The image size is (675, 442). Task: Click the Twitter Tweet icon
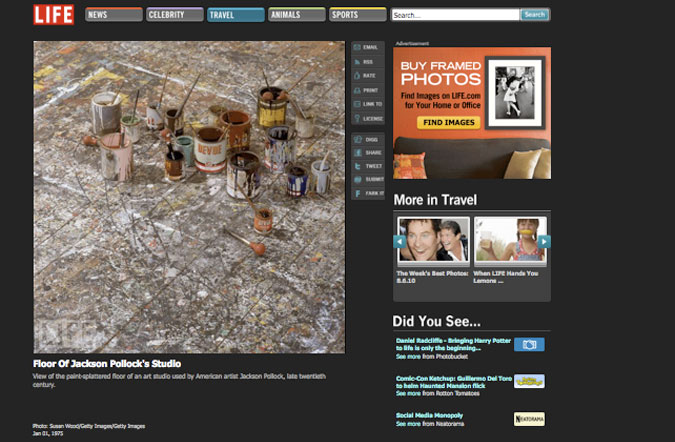357,166
